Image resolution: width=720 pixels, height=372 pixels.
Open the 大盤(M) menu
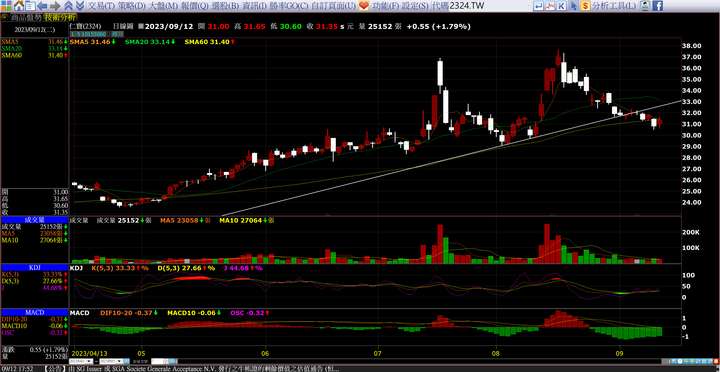pyautogui.click(x=163, y=6)
